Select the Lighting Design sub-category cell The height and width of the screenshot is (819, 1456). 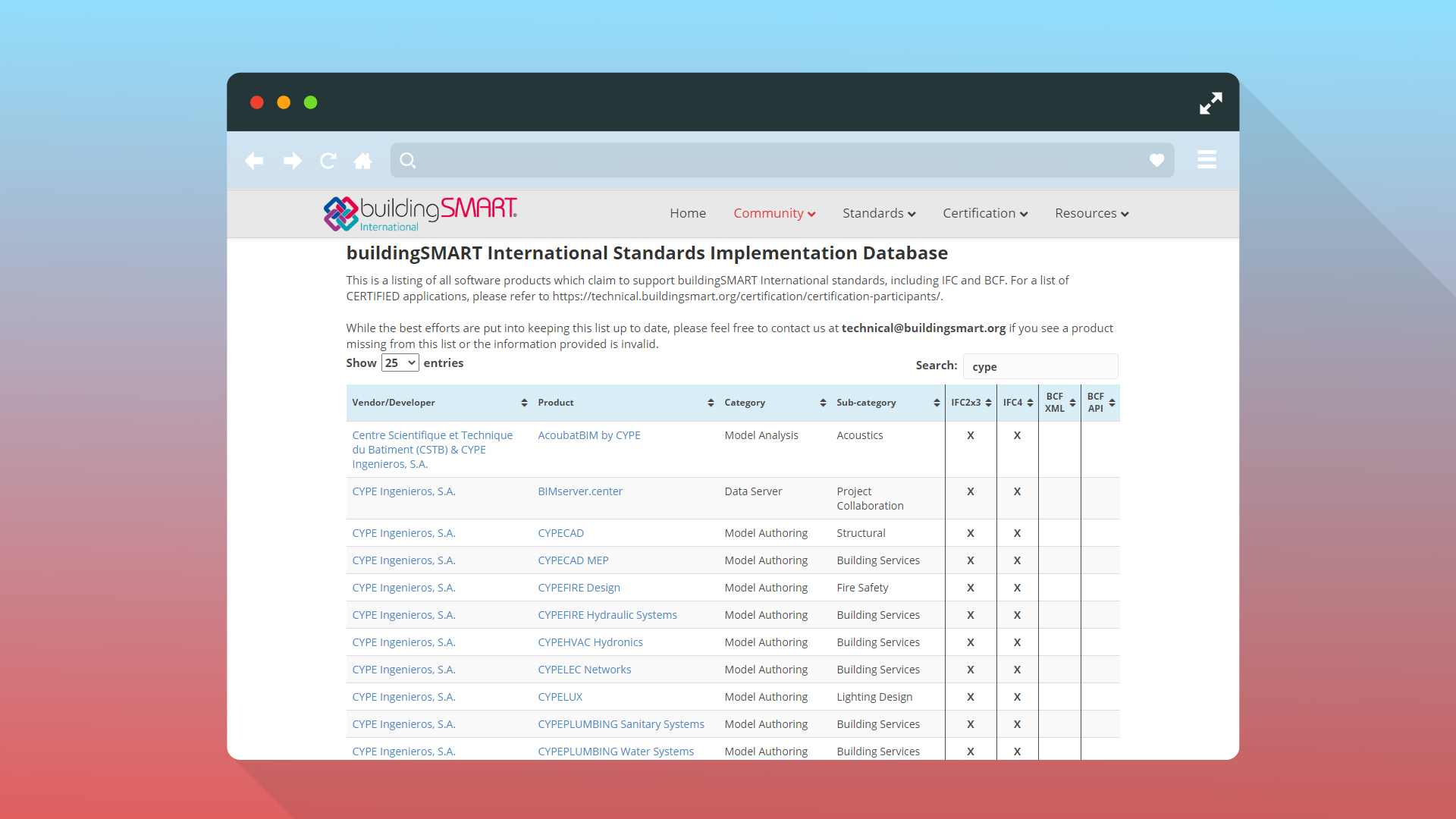[x=874, y=697]
